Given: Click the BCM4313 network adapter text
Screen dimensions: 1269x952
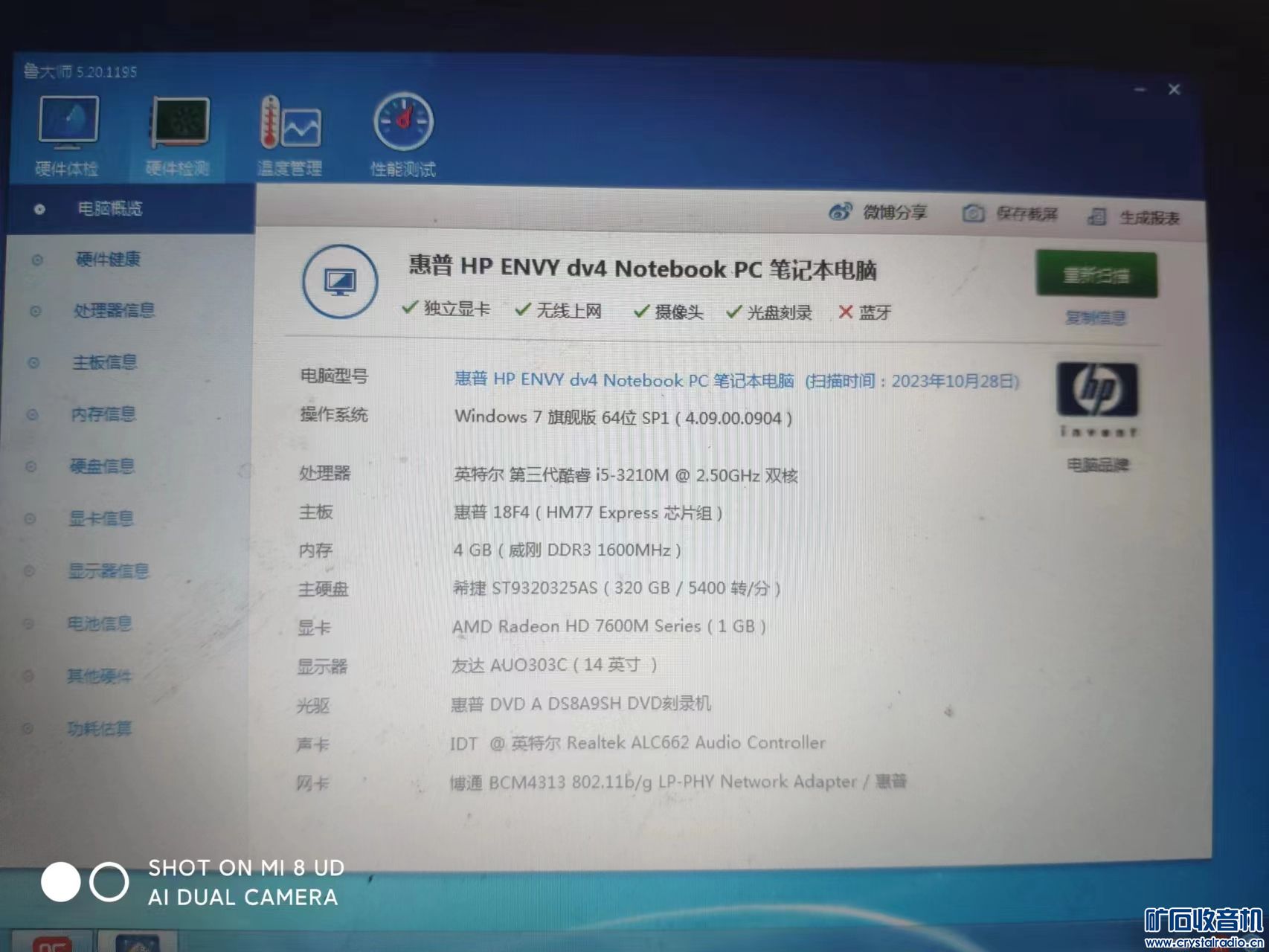Looking at the screenshot, I should pos(678,782).
